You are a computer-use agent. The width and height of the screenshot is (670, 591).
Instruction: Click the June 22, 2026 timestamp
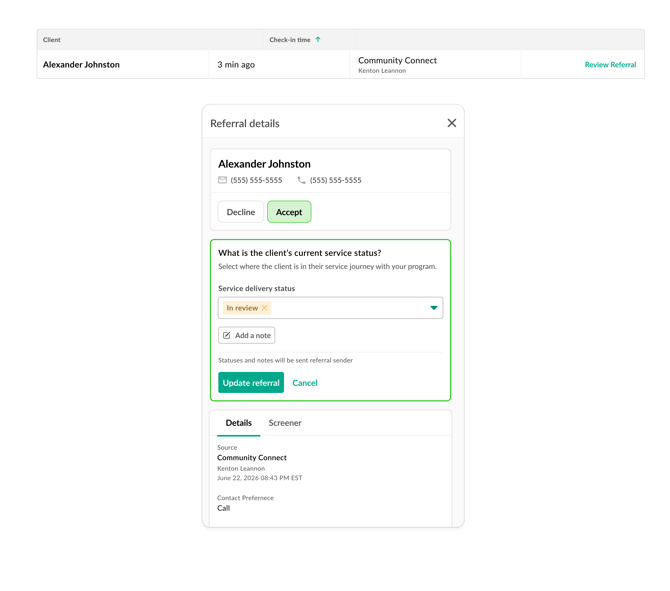coord(259,478)
